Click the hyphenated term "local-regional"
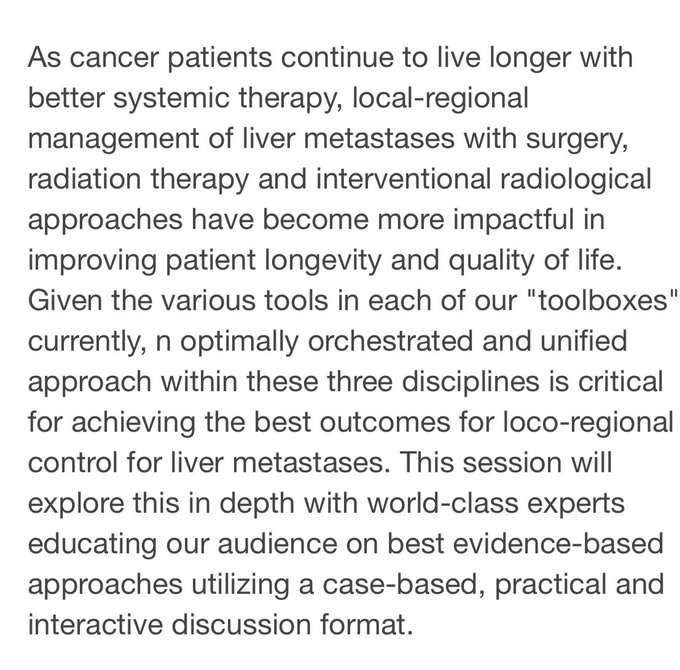The height and width of the screenshot is (670, 680). [x=440, y=98]
